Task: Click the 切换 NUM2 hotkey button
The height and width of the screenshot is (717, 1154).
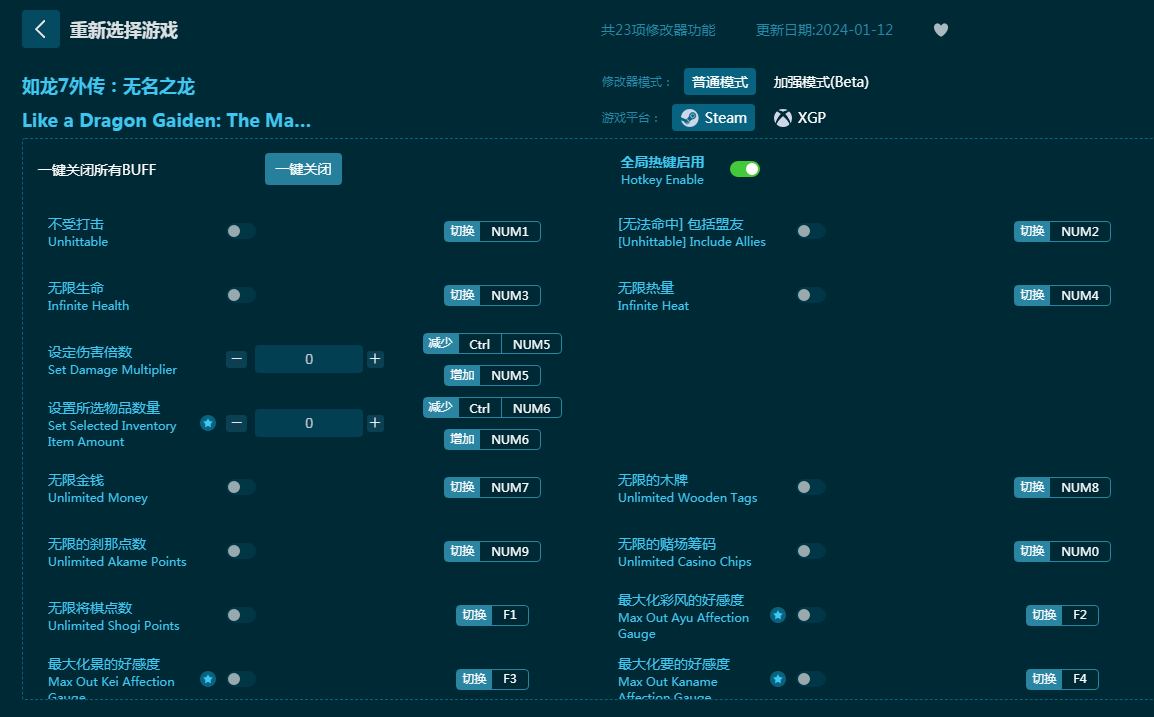Action: pos(1062,232)
